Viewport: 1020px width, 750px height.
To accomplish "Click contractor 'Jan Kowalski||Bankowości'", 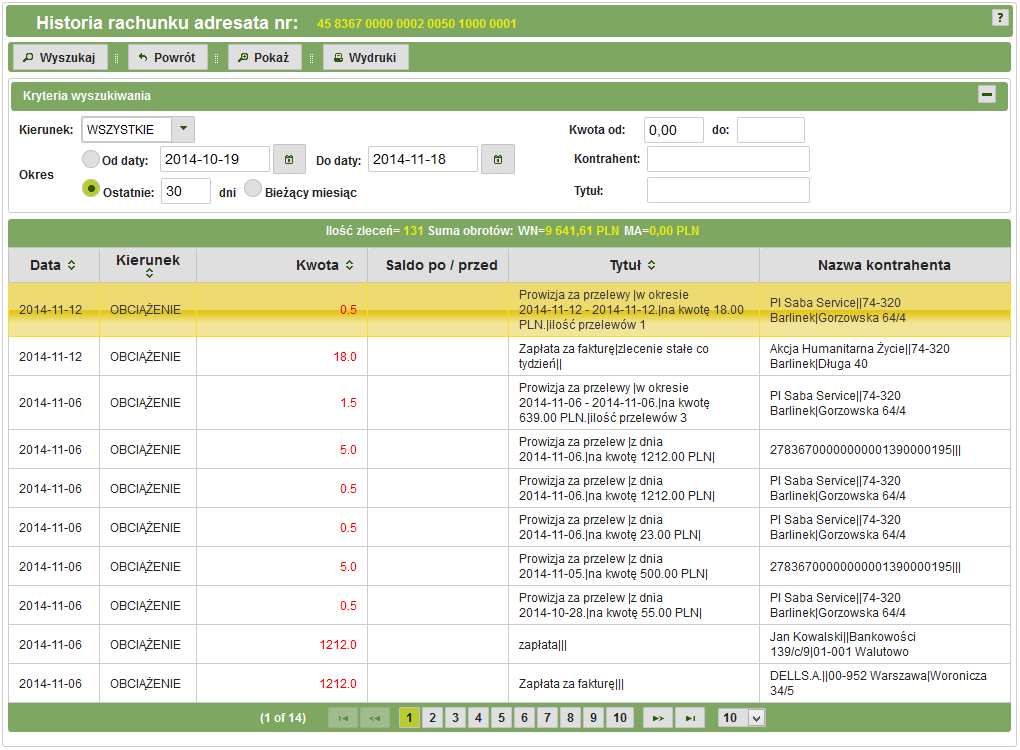I will pyautogui.click(x=842, y=644).
